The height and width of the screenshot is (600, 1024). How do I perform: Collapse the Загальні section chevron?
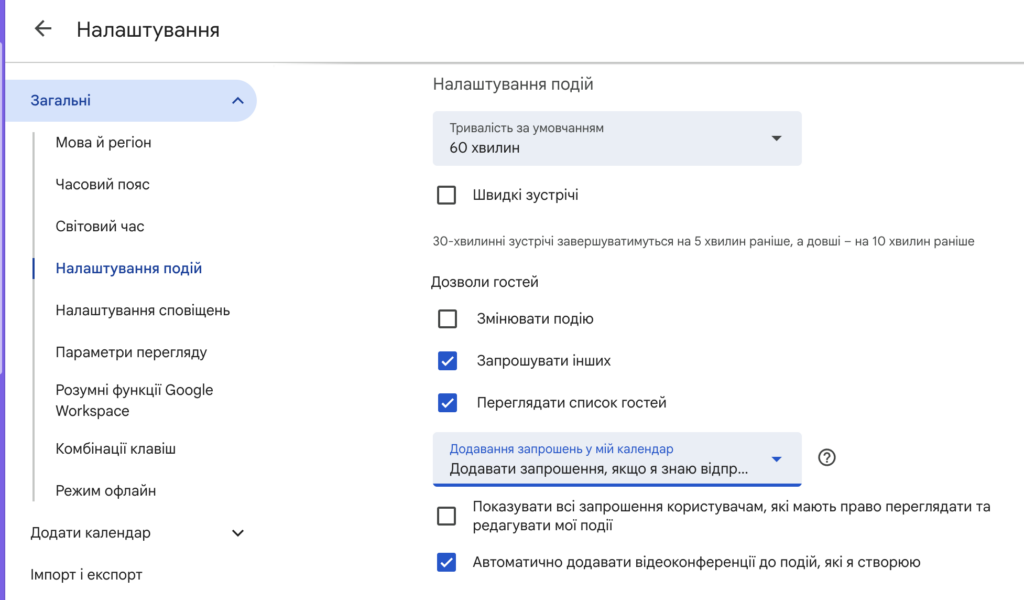tap(238, 101)
